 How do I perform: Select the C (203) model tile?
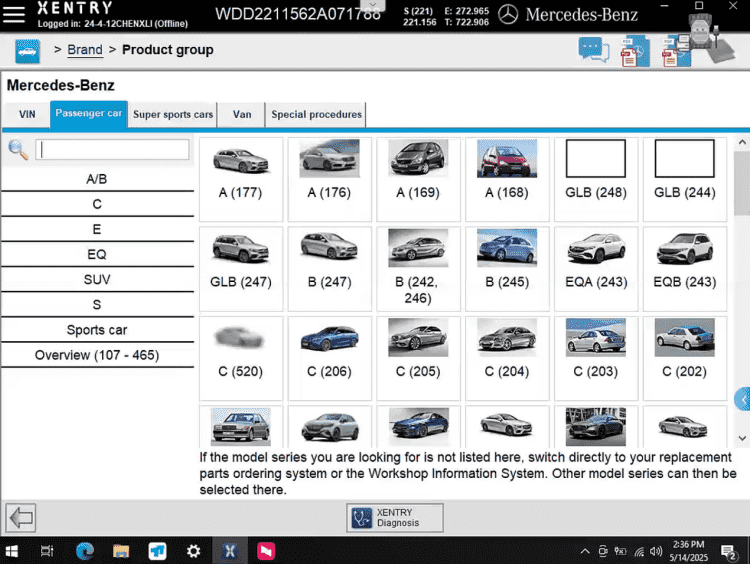click(x=596, y=359)
